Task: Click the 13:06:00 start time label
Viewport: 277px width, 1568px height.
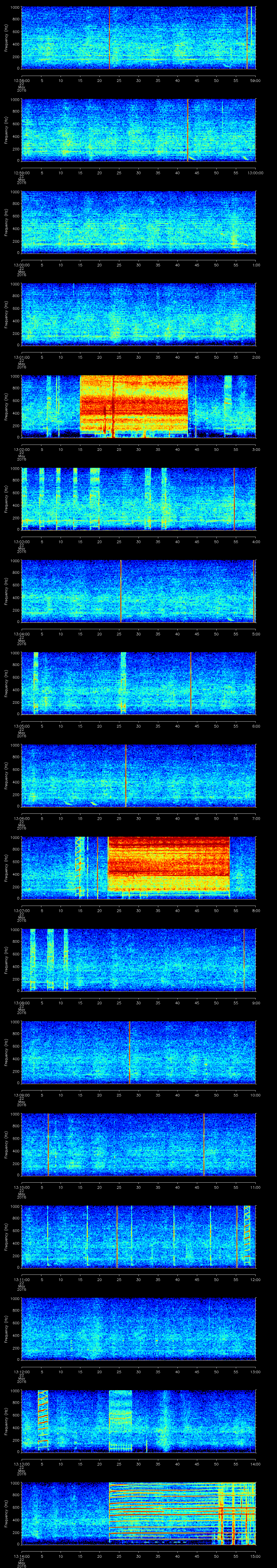Action: tap(21, 818)
